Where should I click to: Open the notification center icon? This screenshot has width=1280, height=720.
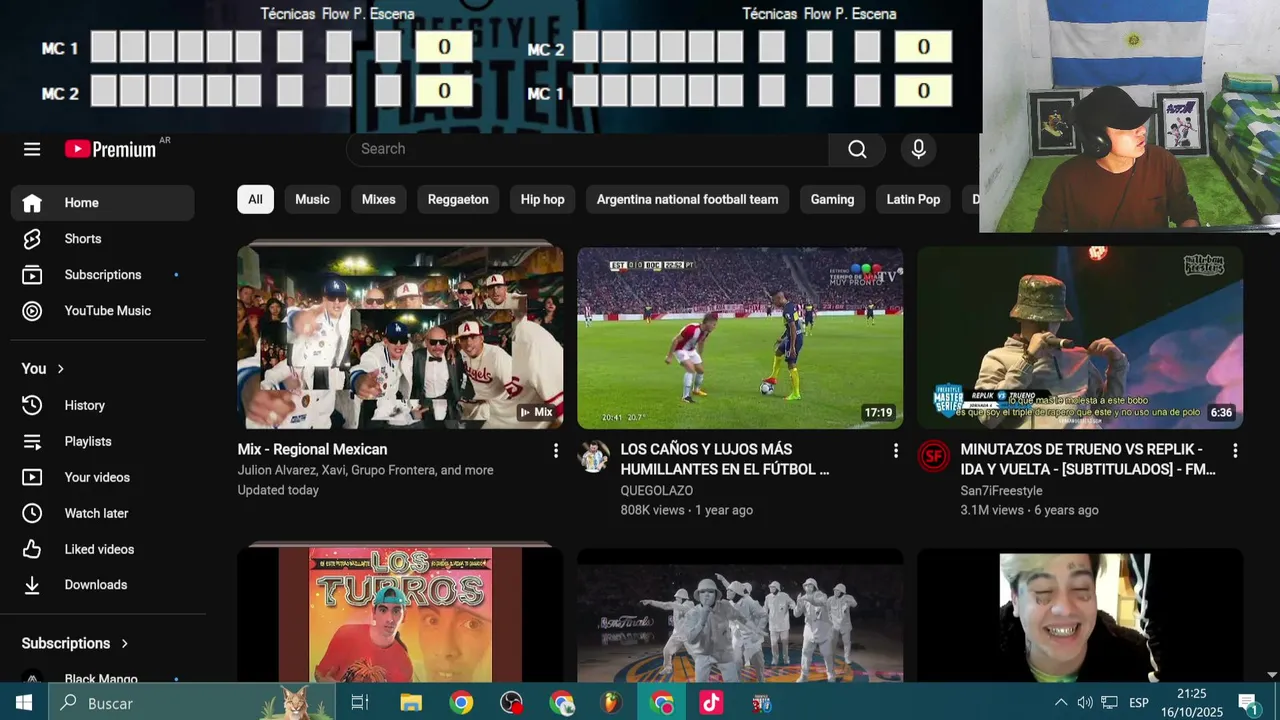(x=1248, y=703)
